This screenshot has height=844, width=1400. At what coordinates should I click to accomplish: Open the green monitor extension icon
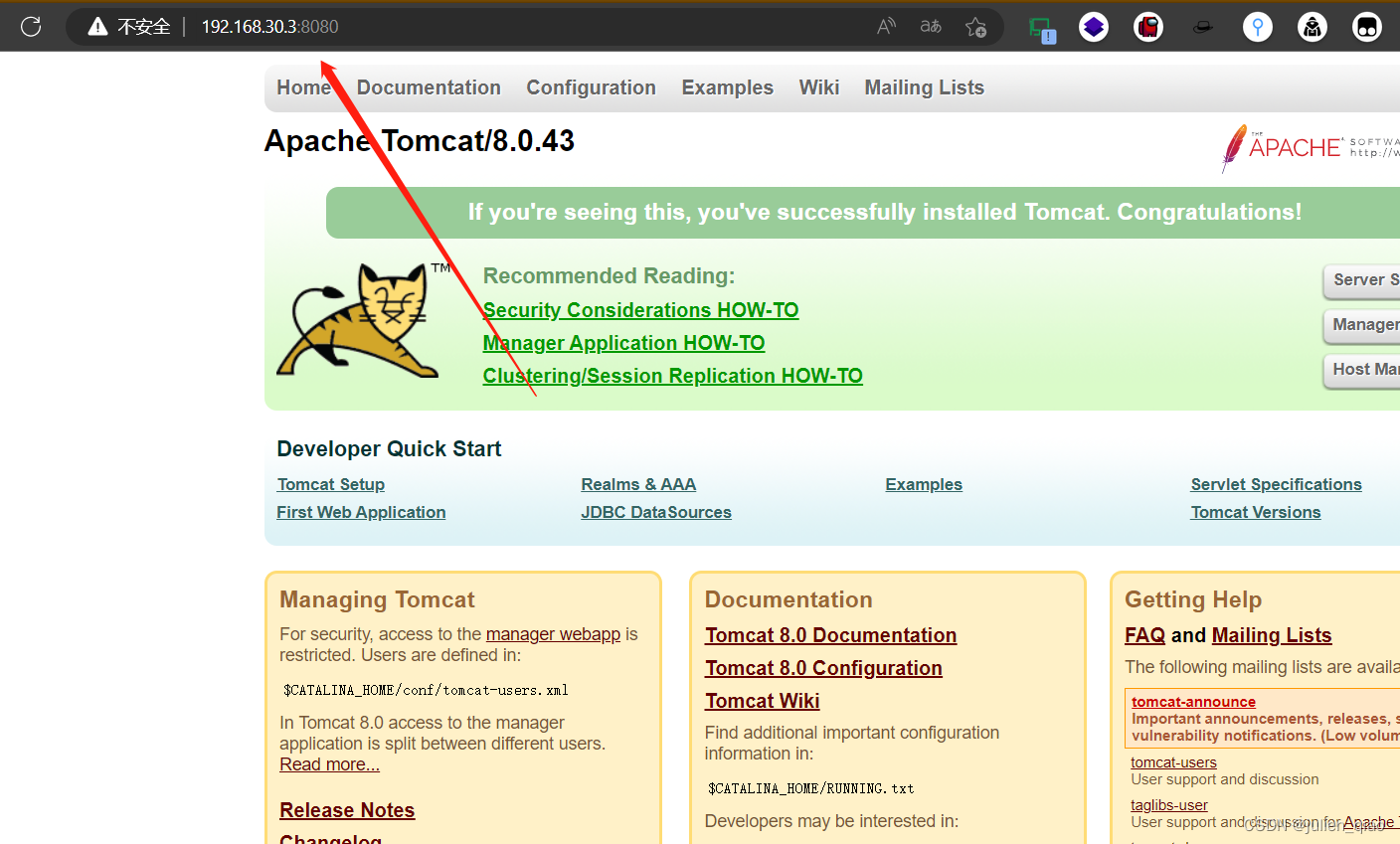(1041, 29)
